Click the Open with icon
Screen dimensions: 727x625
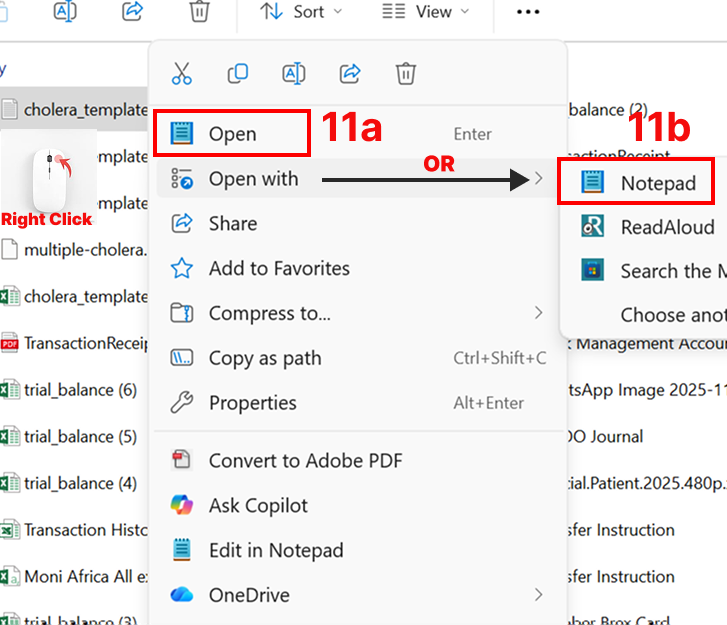182,179
